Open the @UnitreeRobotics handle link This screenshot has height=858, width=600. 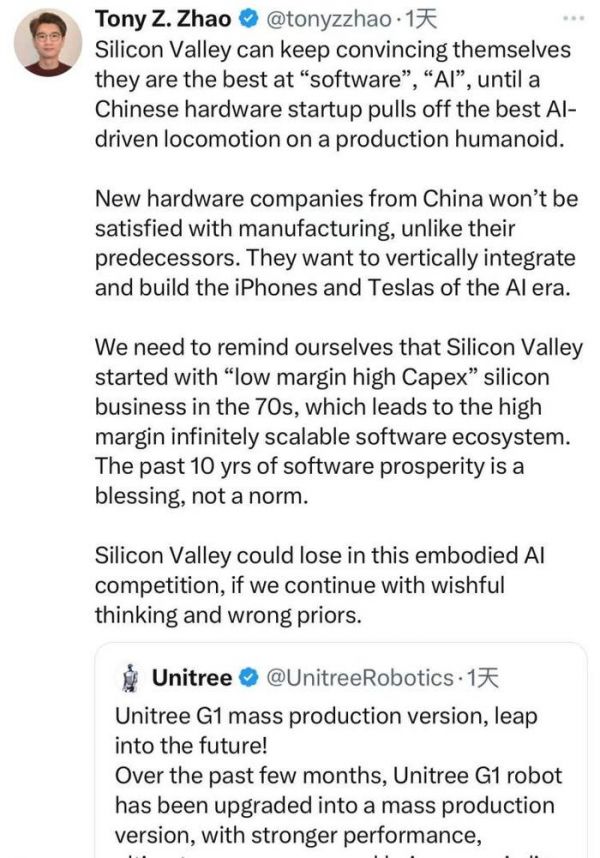tap(359, 679)
